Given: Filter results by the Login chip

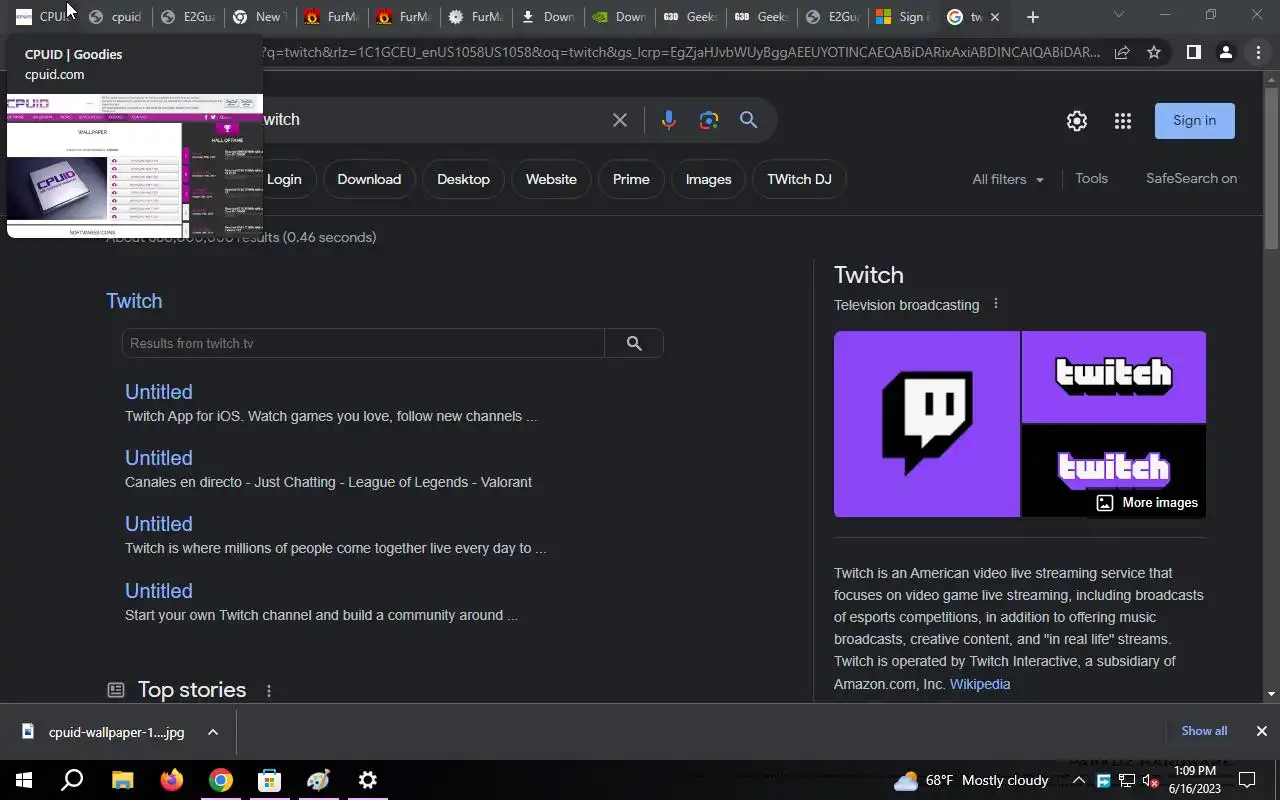Looking at the screenshot, I should (284, 179).
